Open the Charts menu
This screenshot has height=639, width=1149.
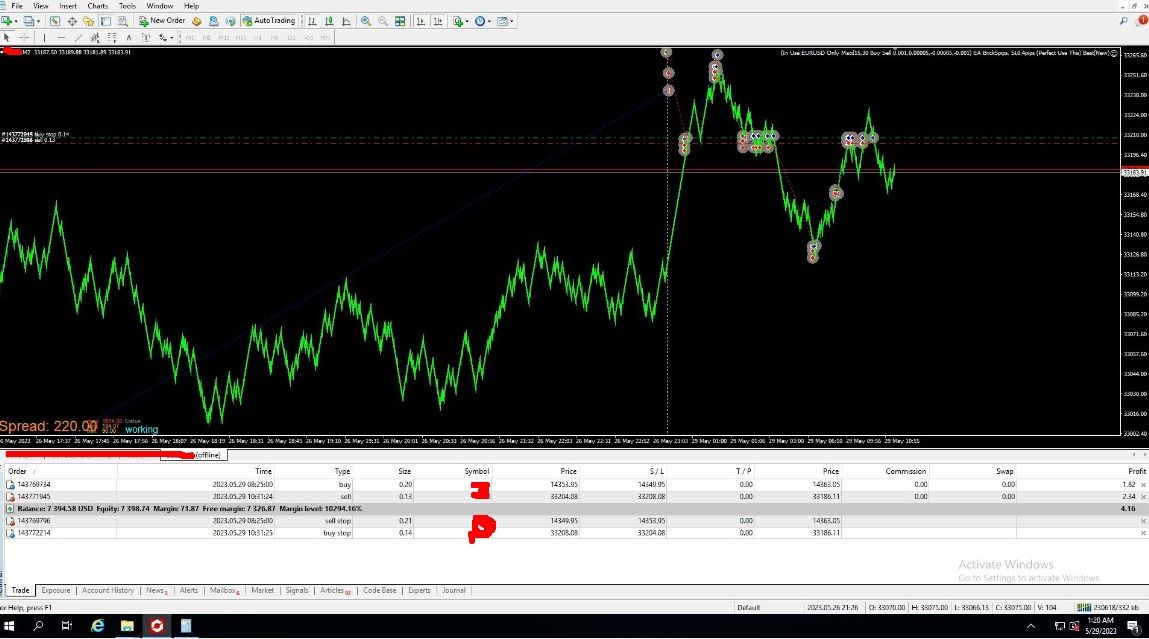tap(97, 6)
